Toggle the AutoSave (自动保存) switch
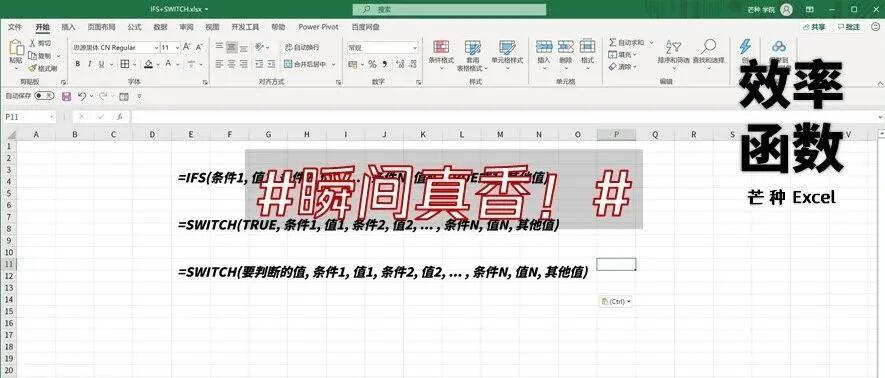The image size is (885, 378). tap(44, 96)
